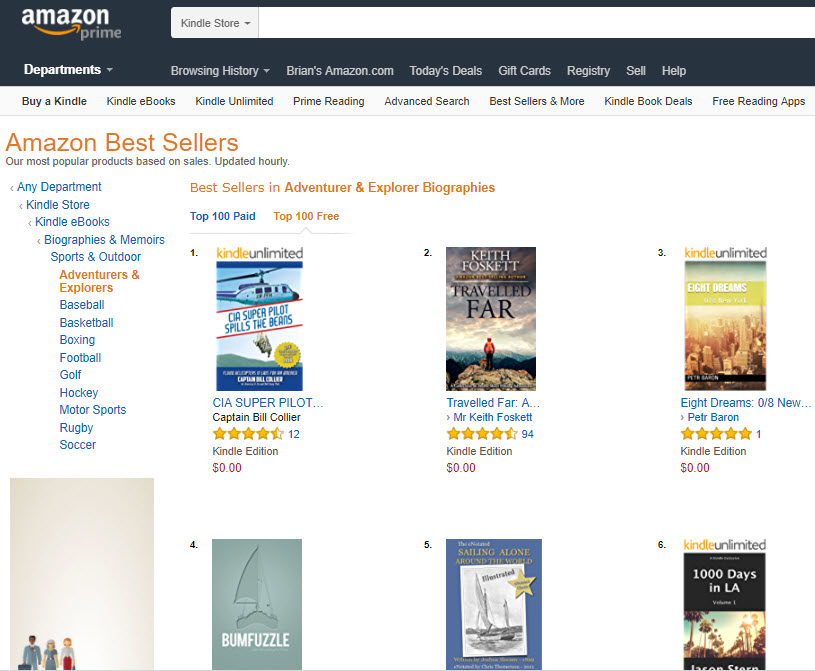Click Kindle Unlimited badge above Eight Dreams
The height and width of the screenshot is (671, 815).
pyautogui.click(x=726, y=253)
